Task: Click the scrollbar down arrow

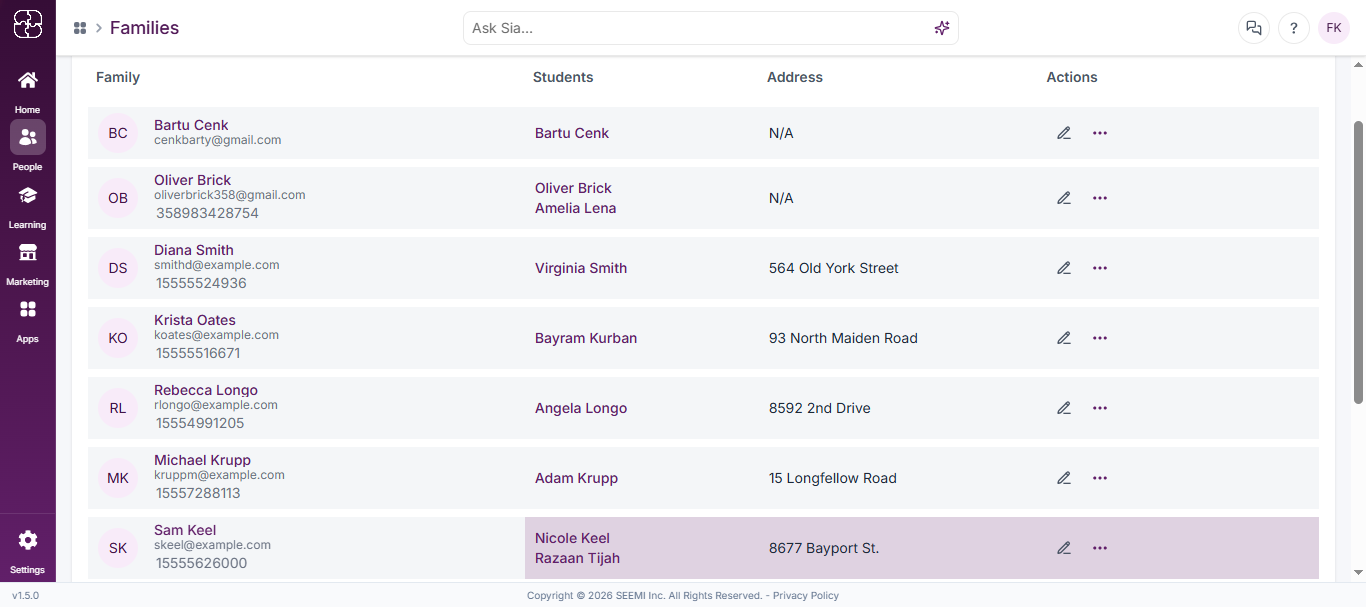Action: 1358,573
